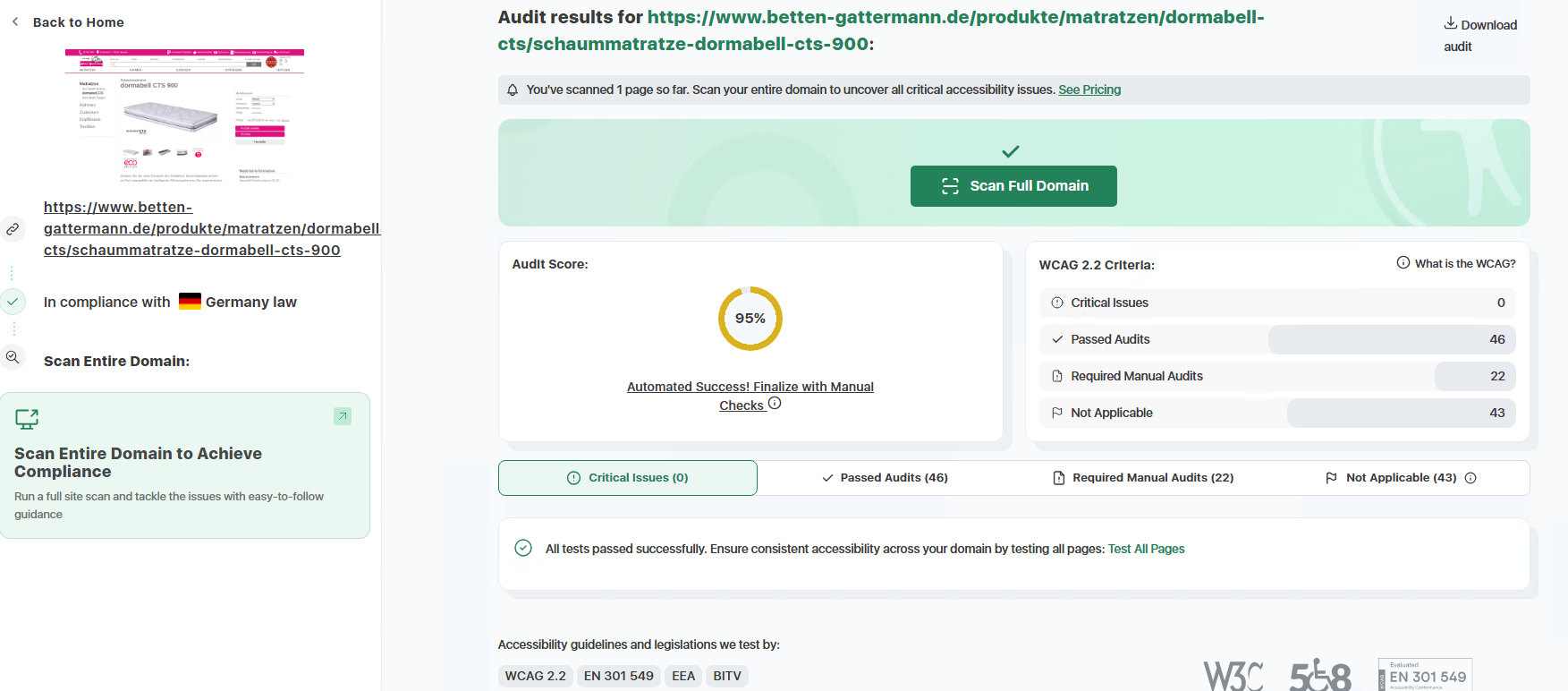The image size is (1568, 691).
Task: Open the See Pricing link
Action: click(1089, 90)
